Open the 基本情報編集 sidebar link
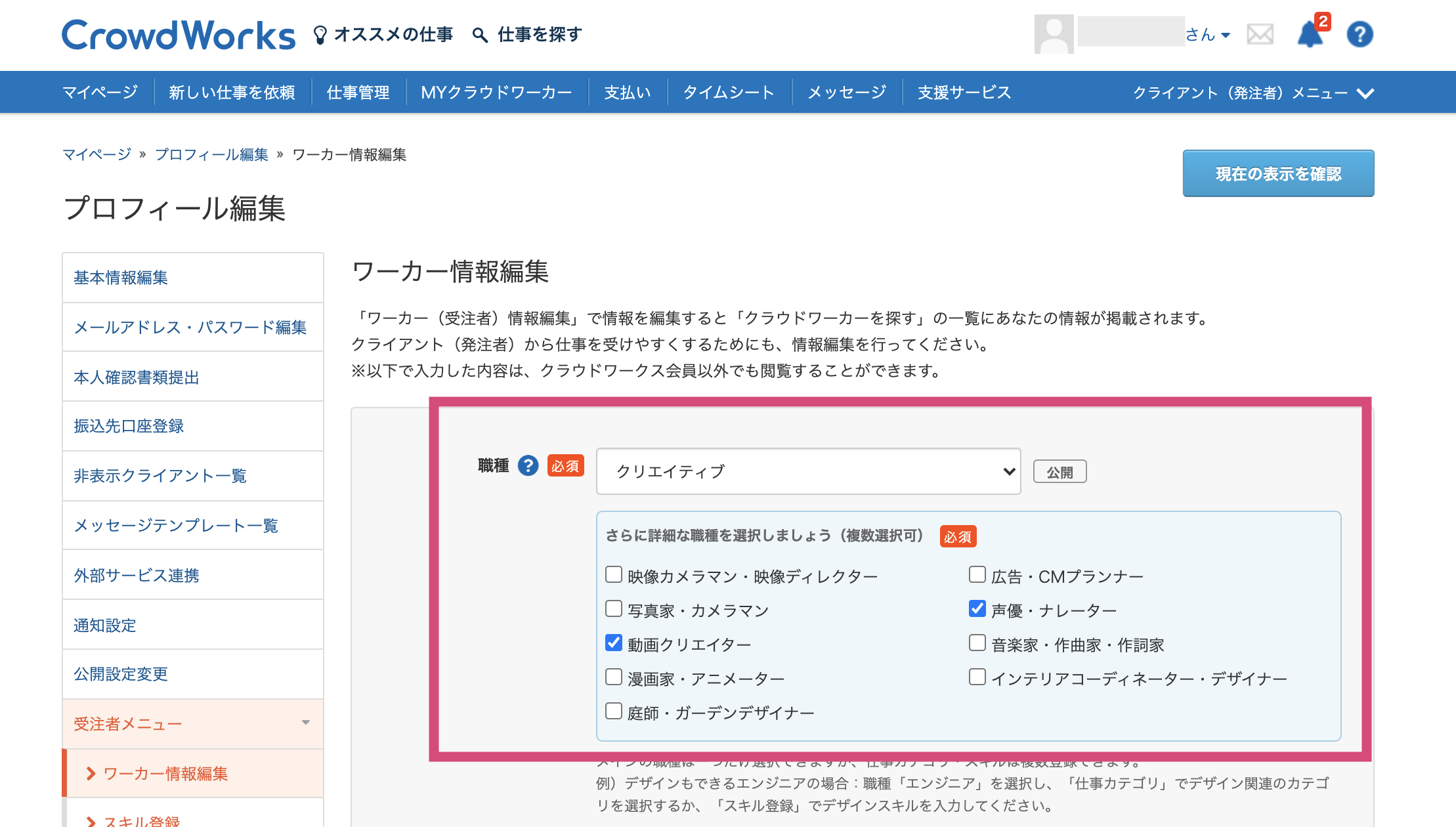This screenshot has height=827, width=1456. [121, 278]
